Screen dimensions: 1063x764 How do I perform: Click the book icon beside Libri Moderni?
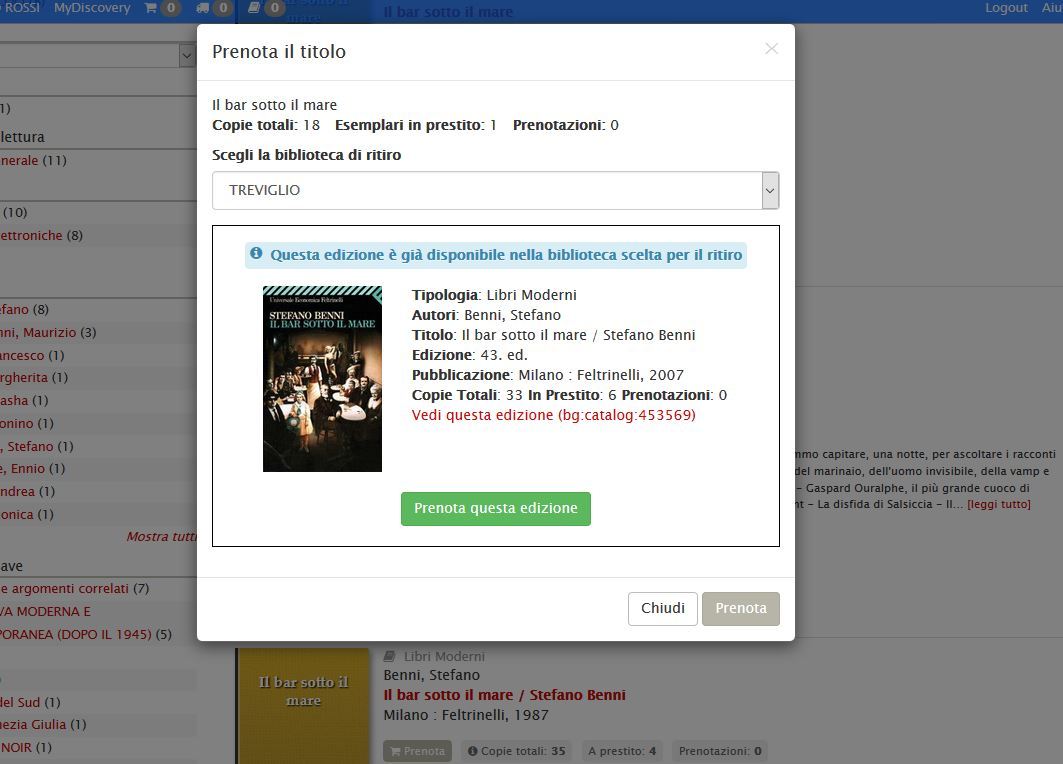pos(390,657)
